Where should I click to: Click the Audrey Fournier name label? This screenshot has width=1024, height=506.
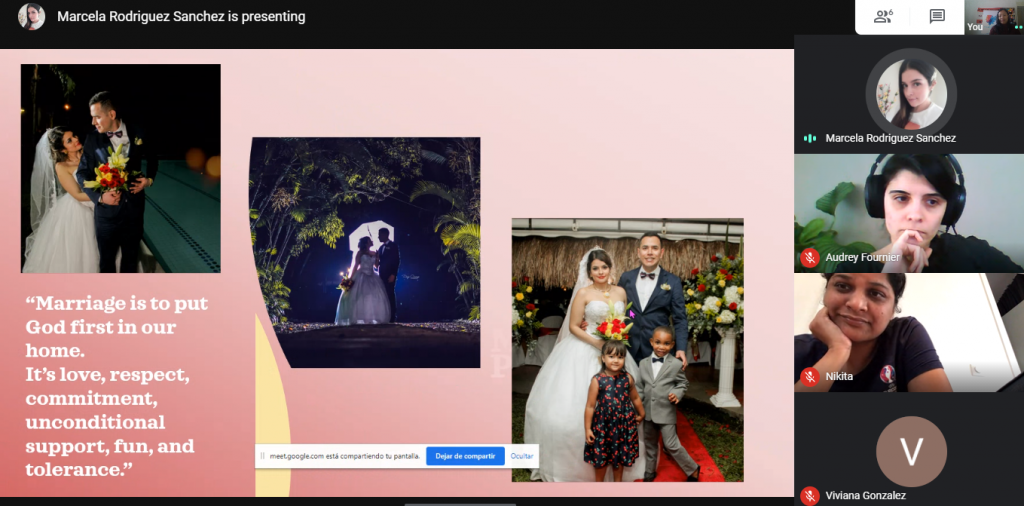pos(862,257)
